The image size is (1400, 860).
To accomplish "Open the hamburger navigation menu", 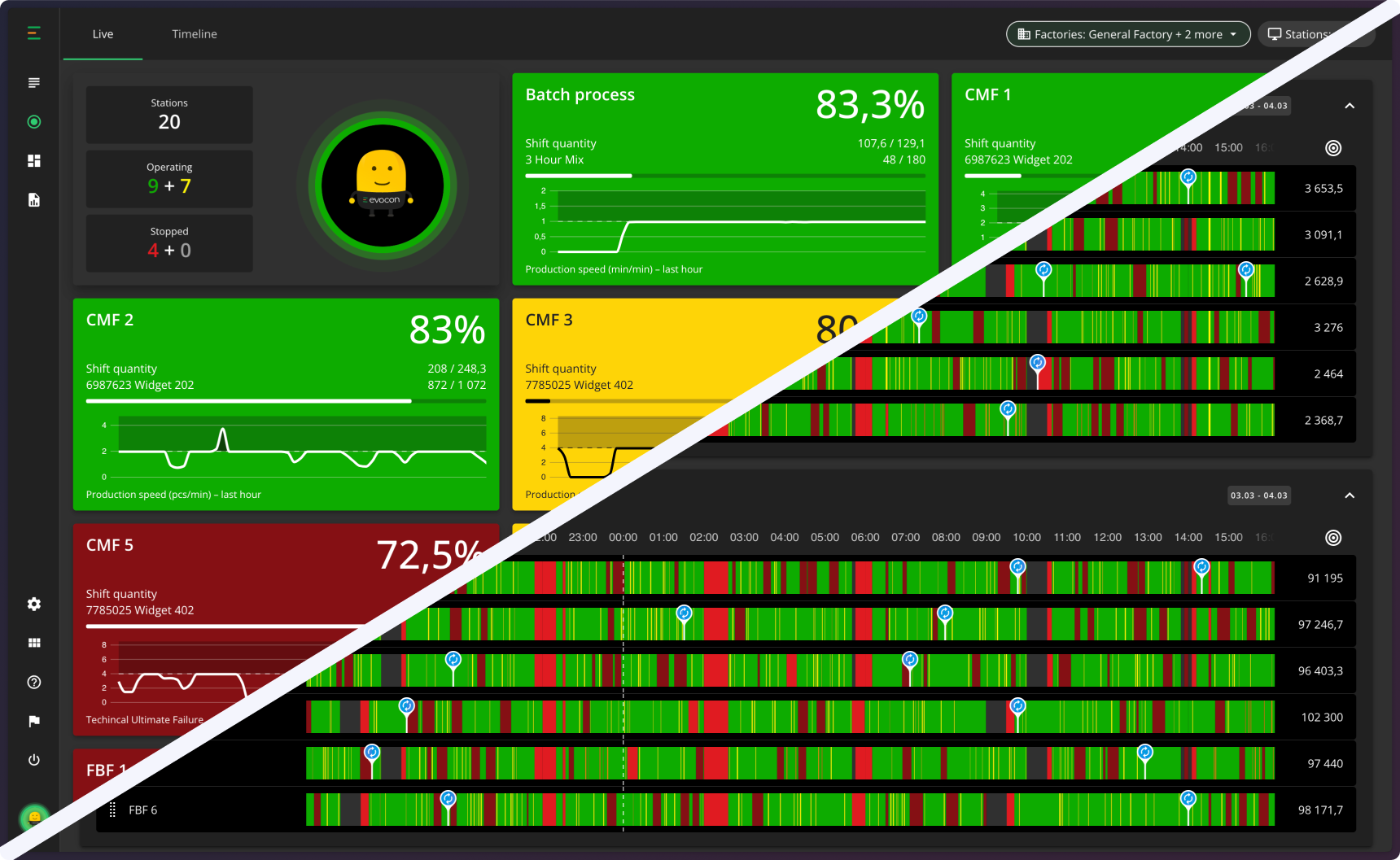I will click(33, 33).
